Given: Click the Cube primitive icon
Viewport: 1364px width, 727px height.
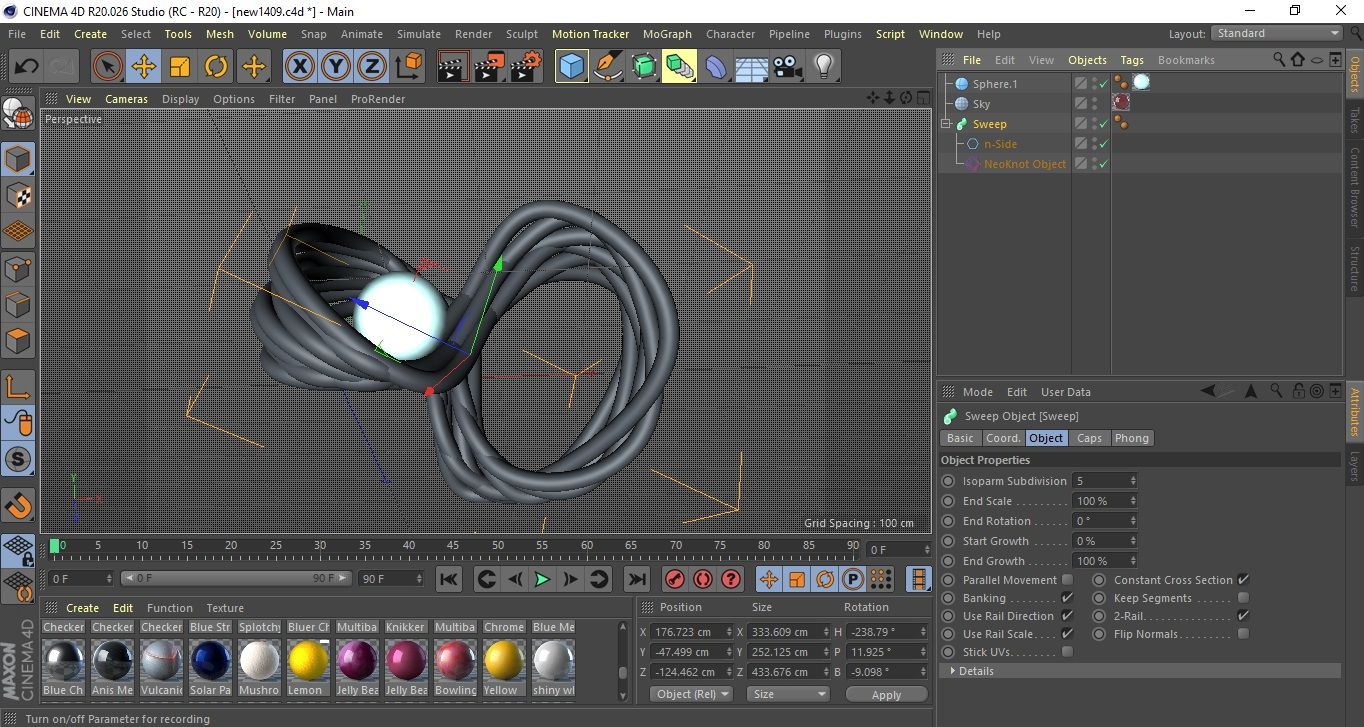Looking at the screenshot, I should point(571,67).
